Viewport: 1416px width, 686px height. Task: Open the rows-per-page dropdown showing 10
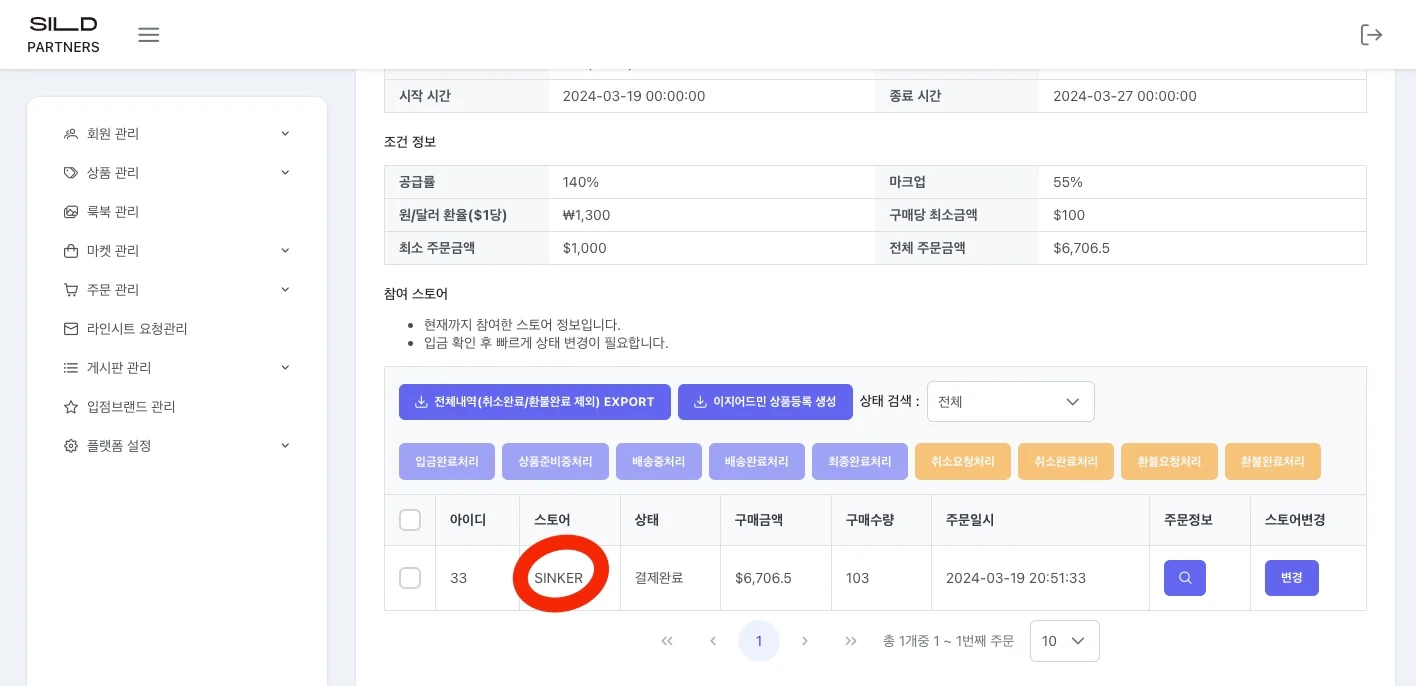point(1064,641)
